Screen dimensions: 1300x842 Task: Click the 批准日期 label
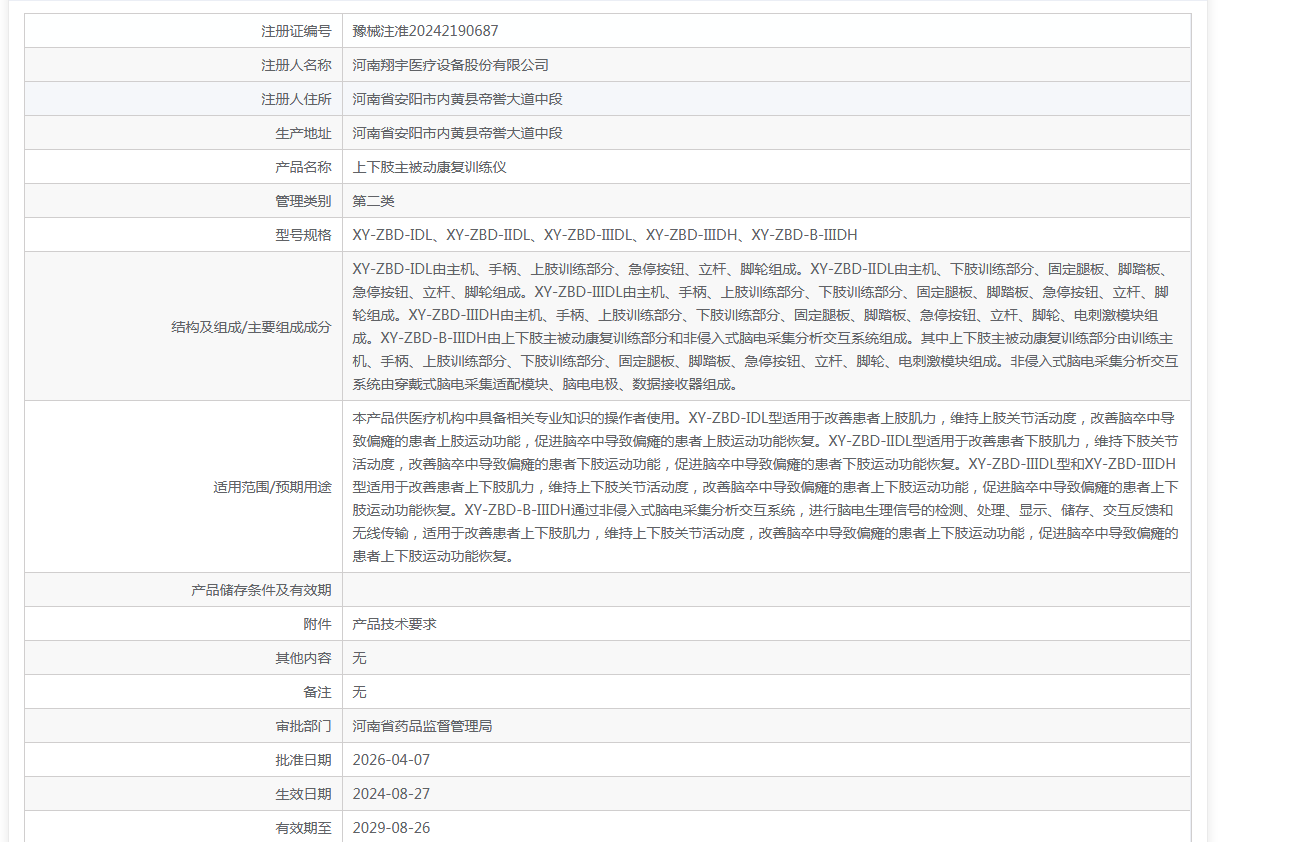click(x=303, y=760)
